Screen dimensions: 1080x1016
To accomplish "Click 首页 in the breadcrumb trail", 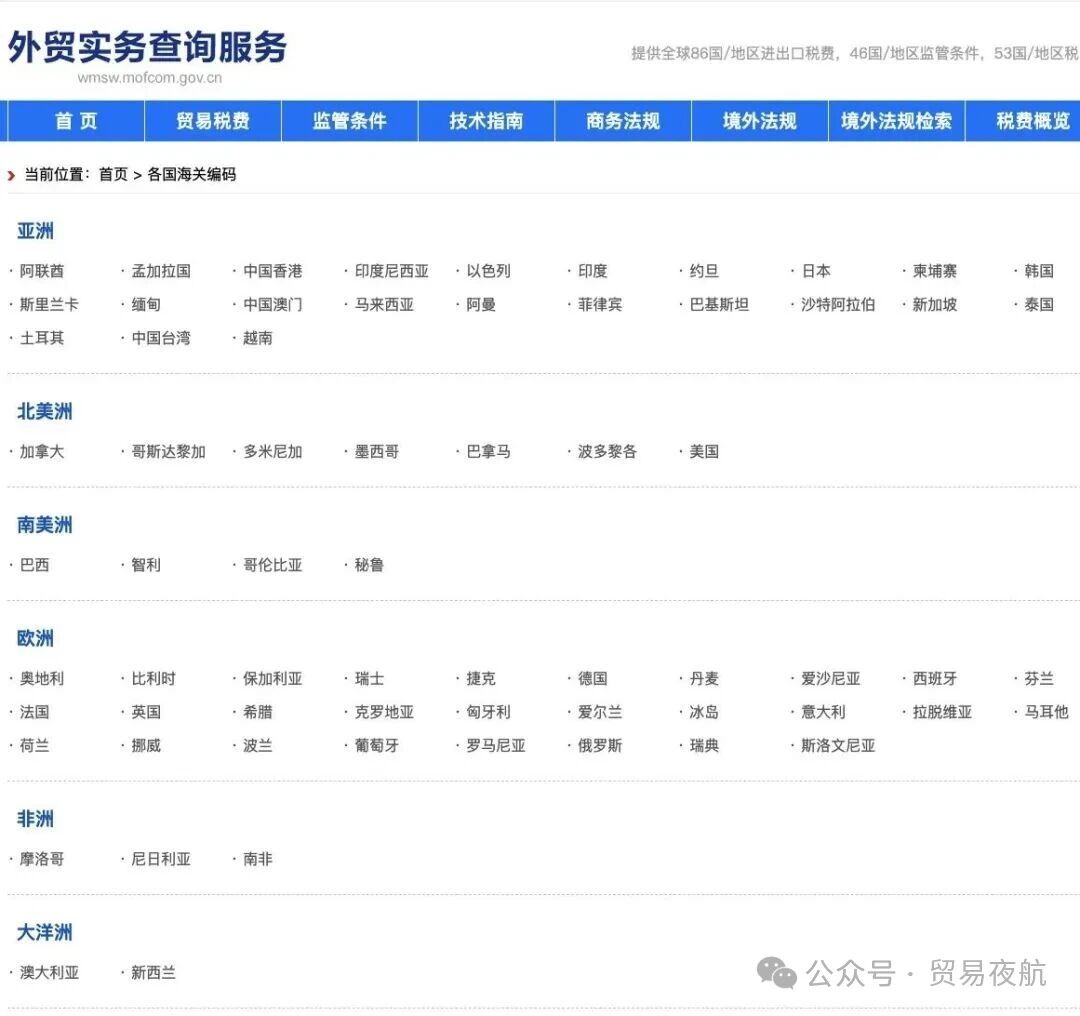I will point(112,174).
